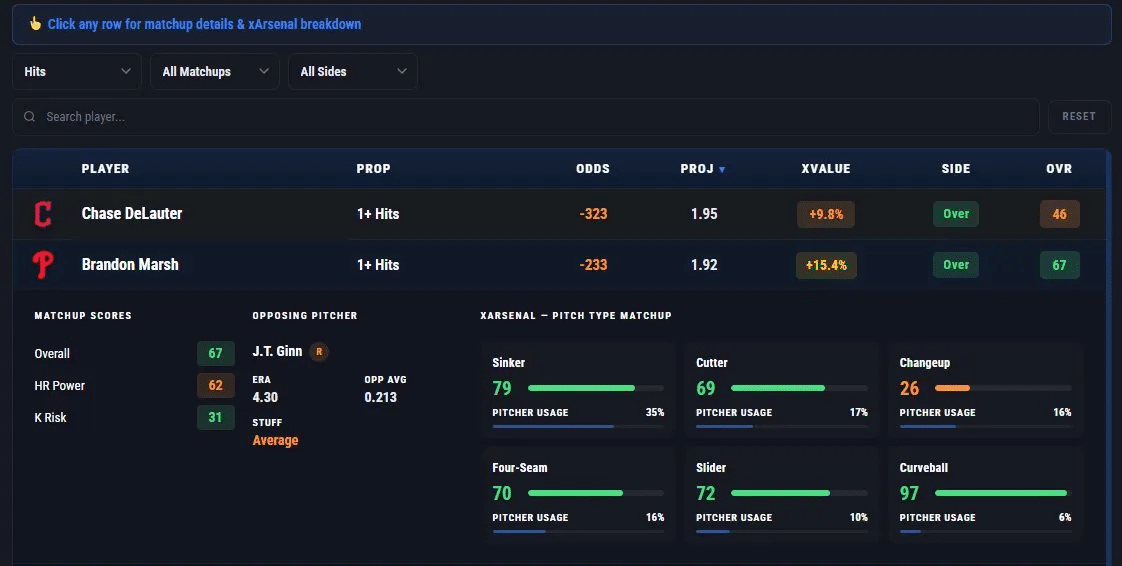Click the 1.95 projection value
Screen dimensions: 1122x566
(704, 214)
